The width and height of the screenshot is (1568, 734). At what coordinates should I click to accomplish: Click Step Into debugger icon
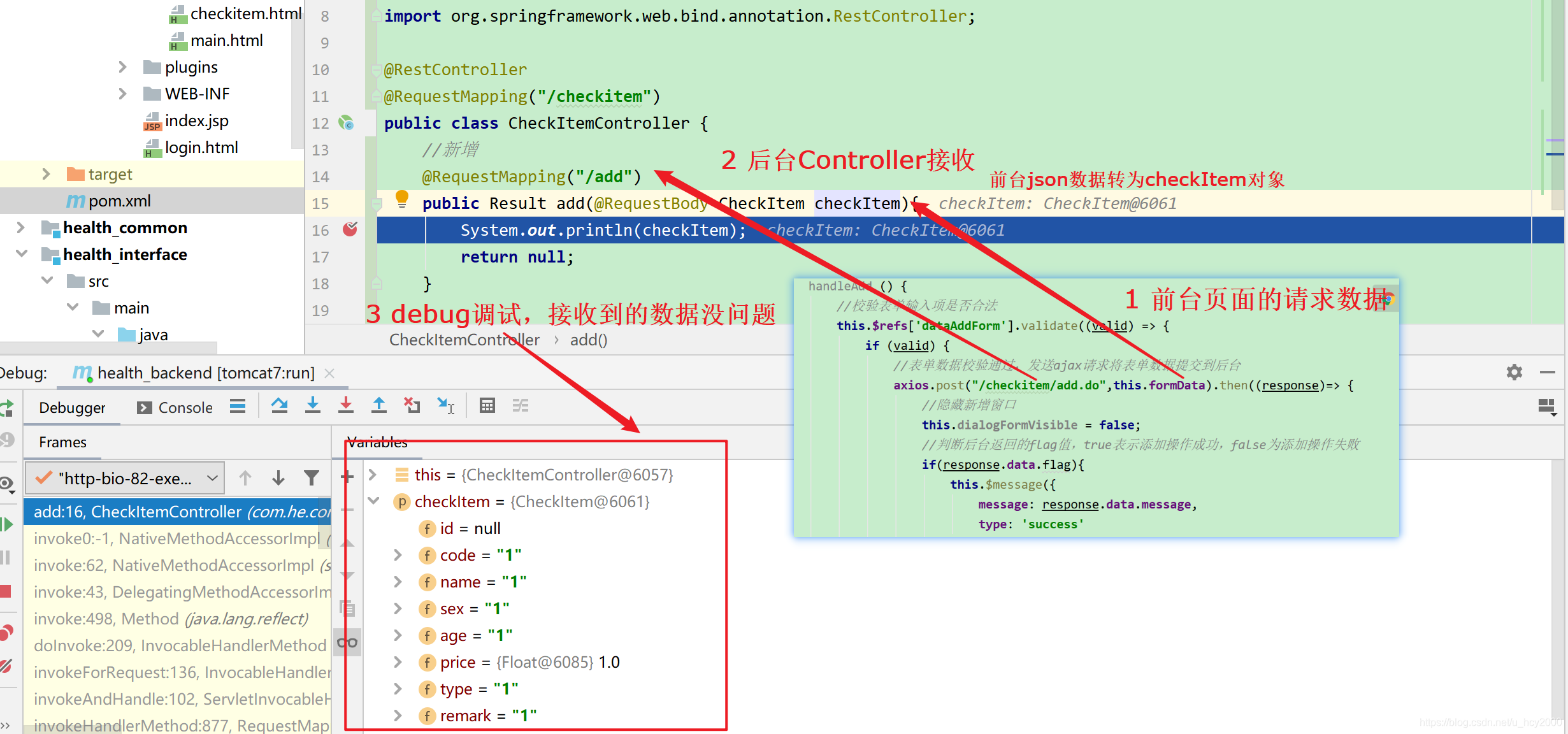click(312, 405)
